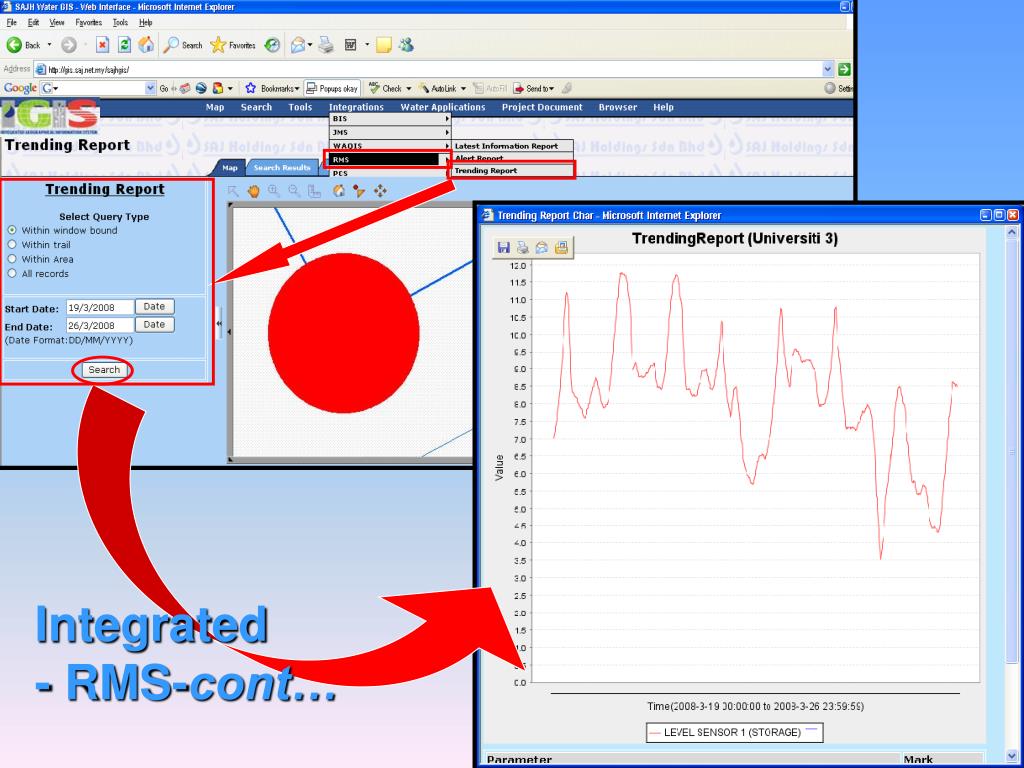The width and height of the screenshot is (1024, 768).
Task: Open the Water Applications menu
Action: click(x=443, y=107)
